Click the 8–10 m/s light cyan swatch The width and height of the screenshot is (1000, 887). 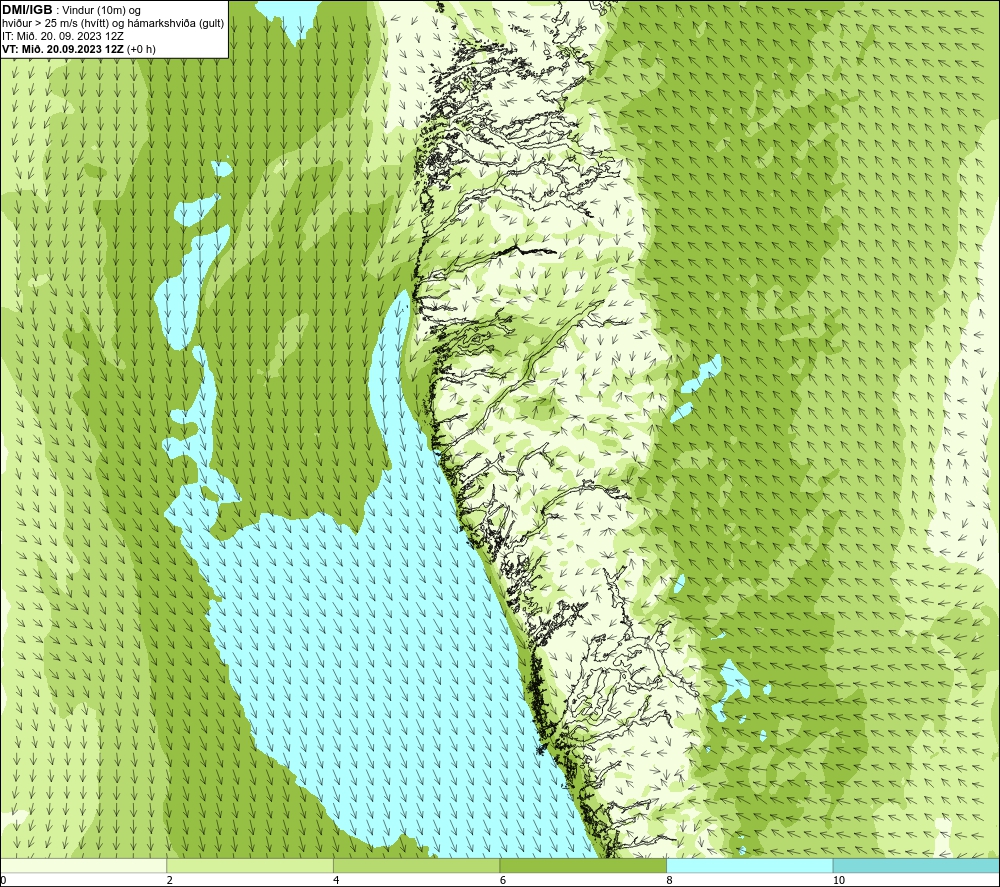coord(749,865)
